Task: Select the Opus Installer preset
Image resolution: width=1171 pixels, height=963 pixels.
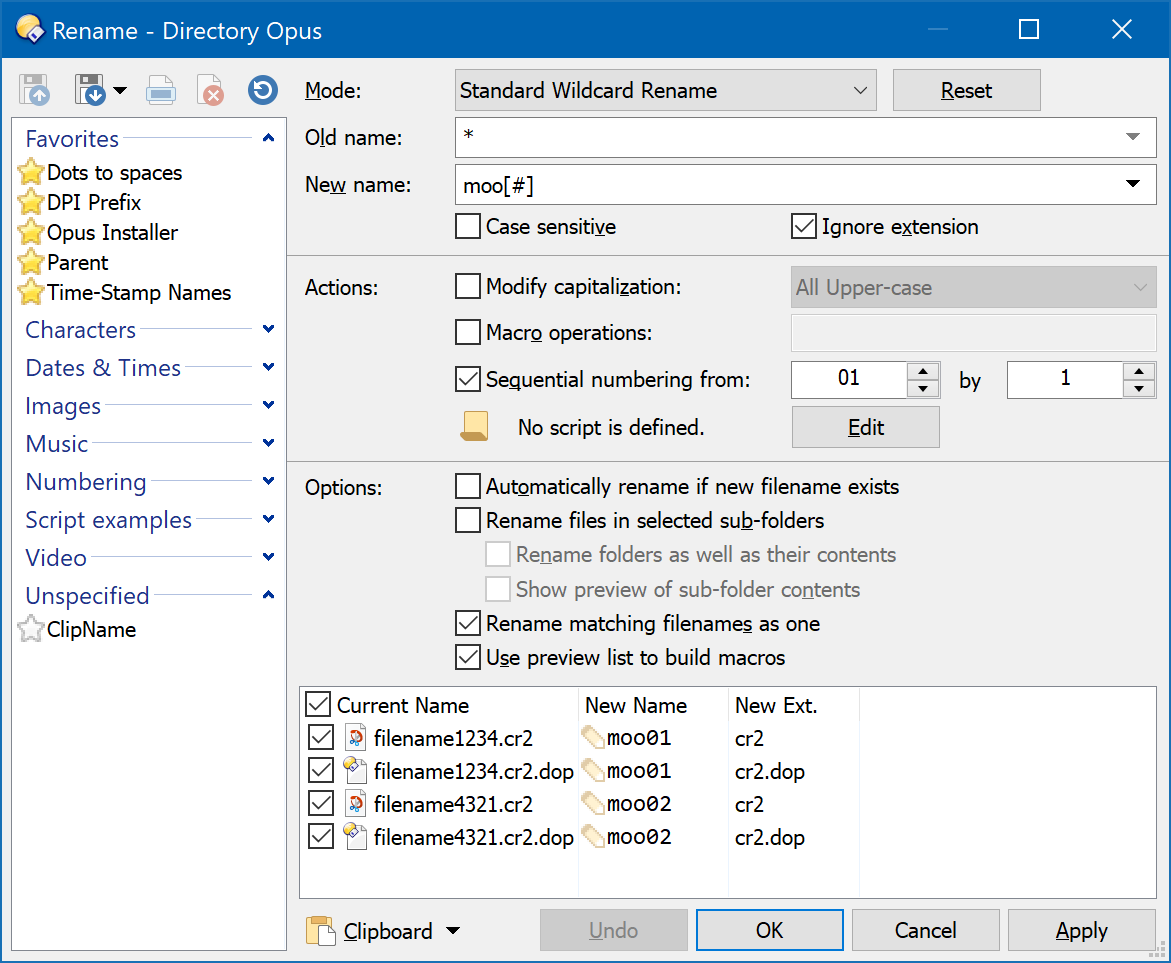Action: pyautogui.click(x=112, y=232)
